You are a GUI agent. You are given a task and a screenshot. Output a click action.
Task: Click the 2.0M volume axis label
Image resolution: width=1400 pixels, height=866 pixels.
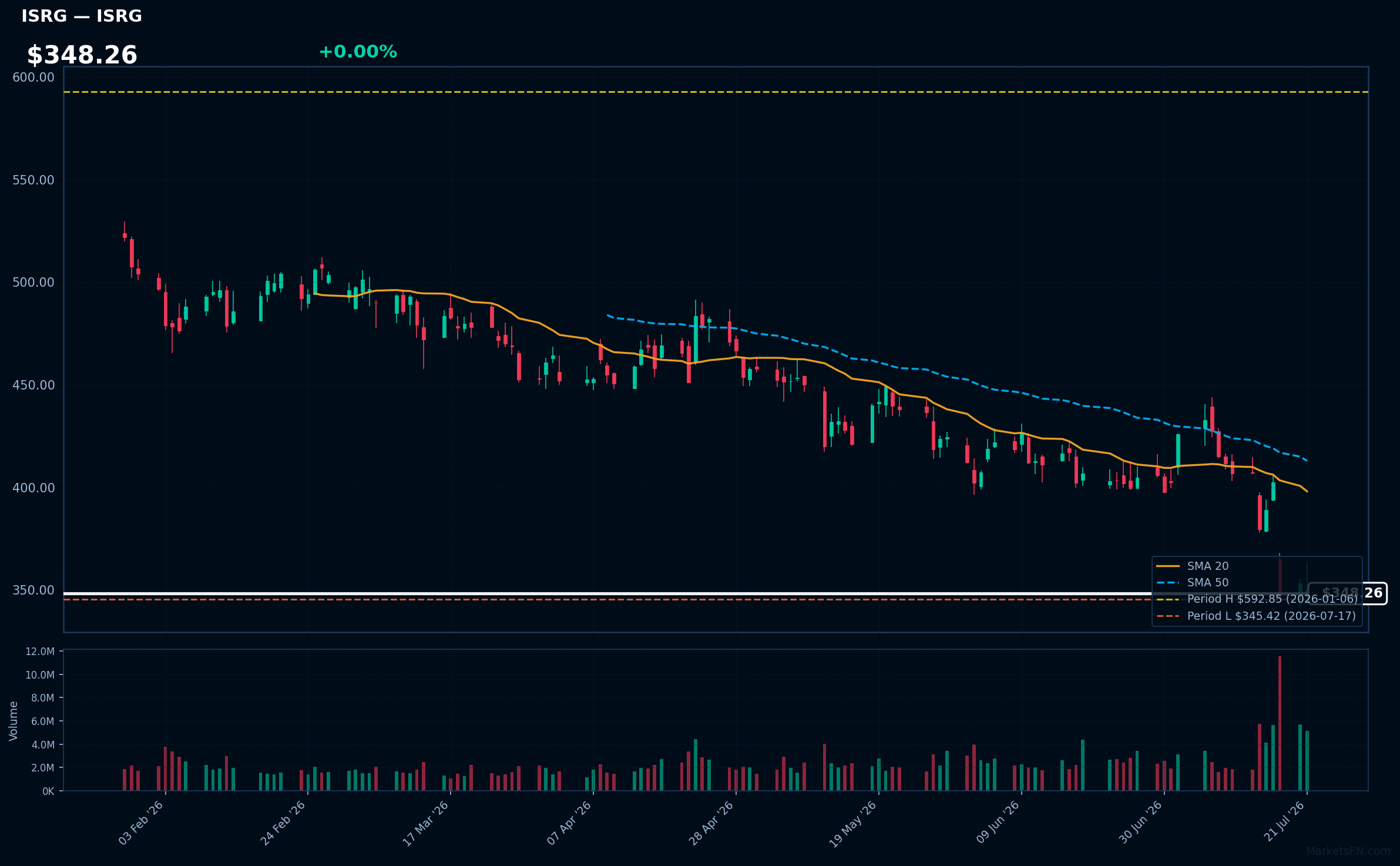coord(43,768)
